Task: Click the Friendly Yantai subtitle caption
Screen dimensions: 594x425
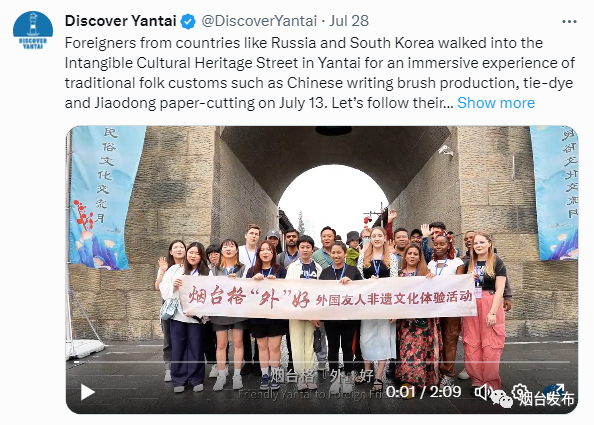Action: tap(313, 394)
